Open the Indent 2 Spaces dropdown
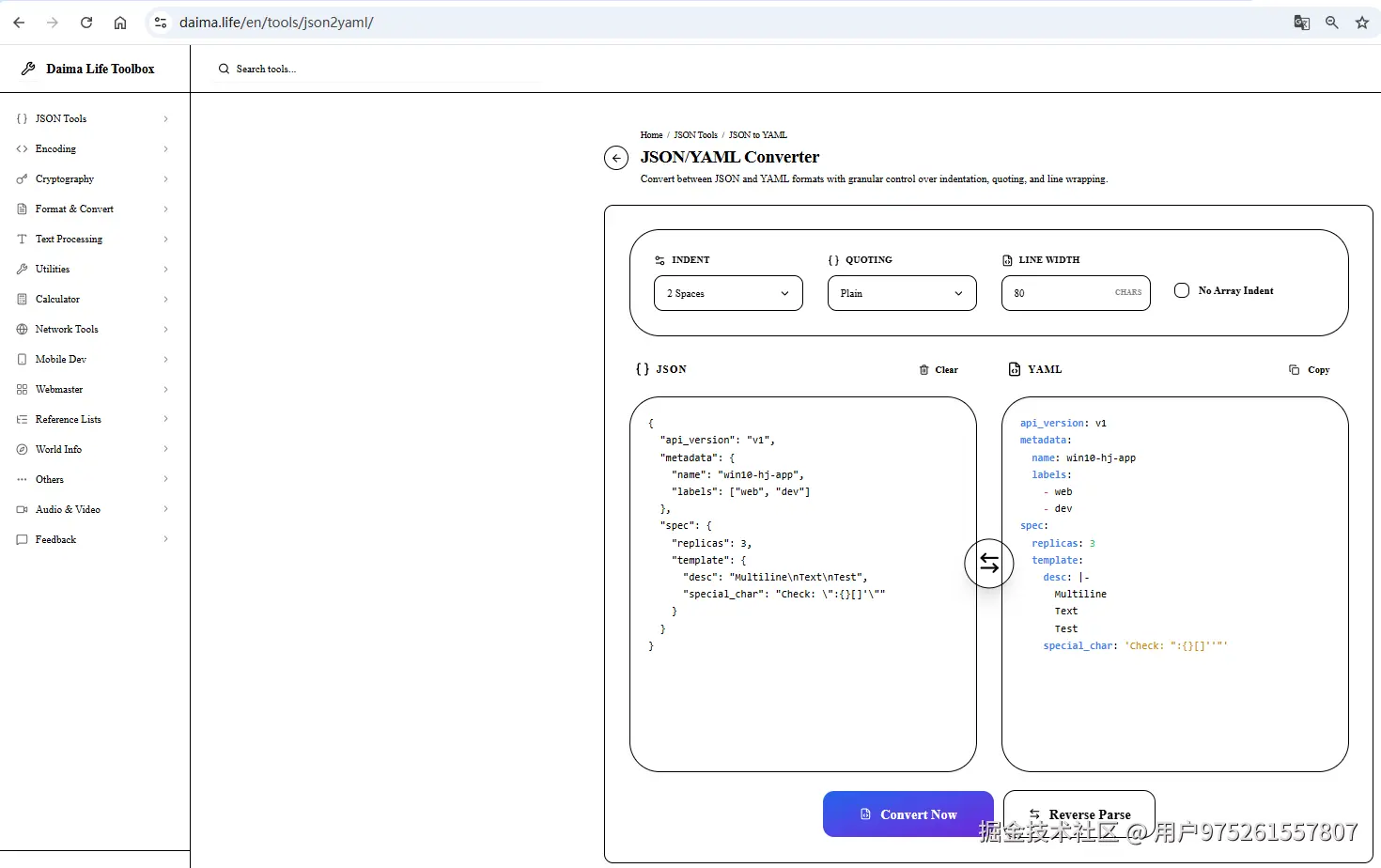 pyautogui.click(x=728, y=293)
